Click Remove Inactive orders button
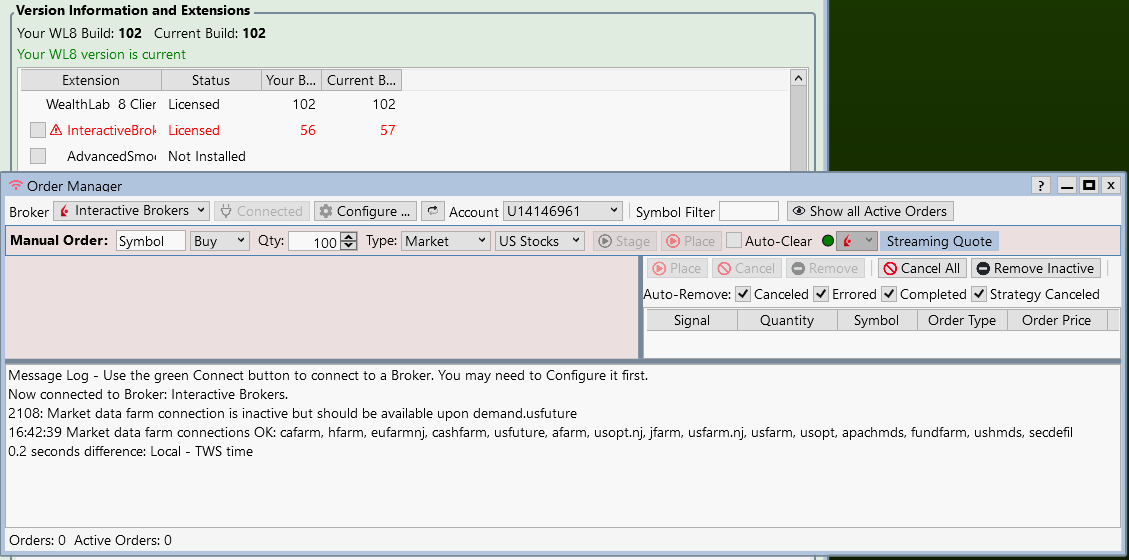The image size is (1129, 560). click(x=1035, y=268)
